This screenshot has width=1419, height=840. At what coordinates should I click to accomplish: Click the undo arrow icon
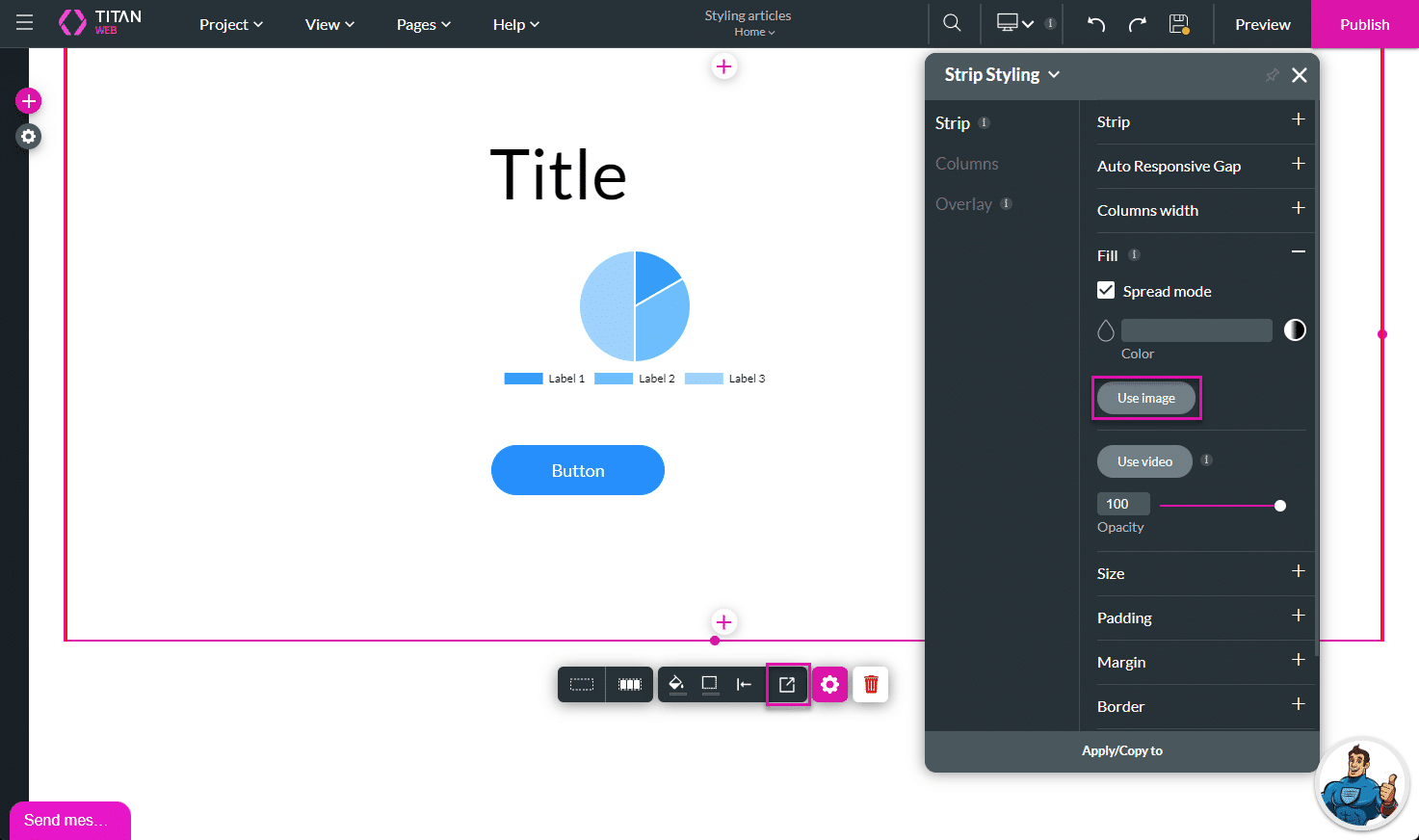click(1095, 24)
